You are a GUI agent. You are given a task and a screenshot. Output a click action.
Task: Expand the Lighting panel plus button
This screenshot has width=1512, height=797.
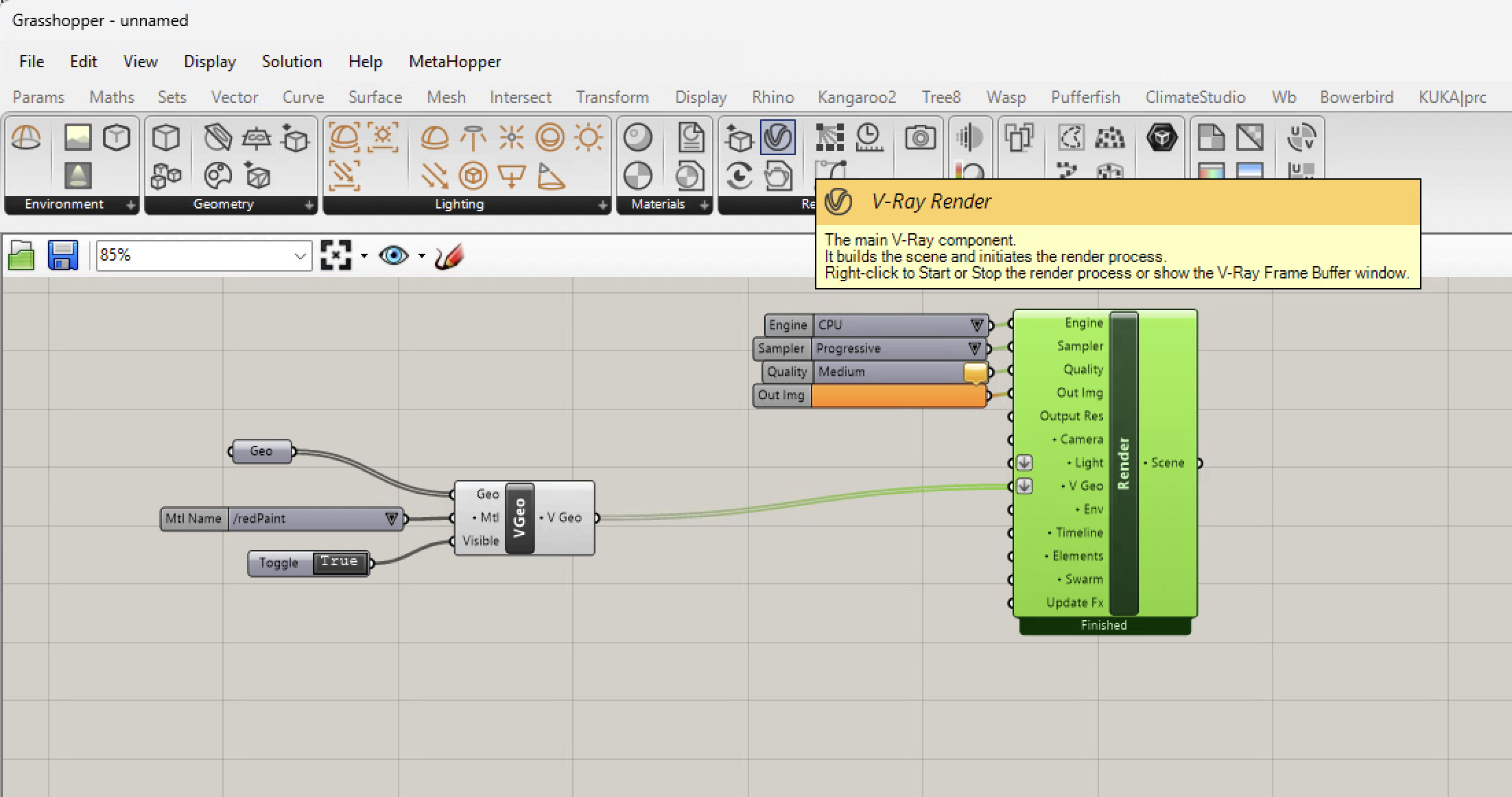coord(602,204)
